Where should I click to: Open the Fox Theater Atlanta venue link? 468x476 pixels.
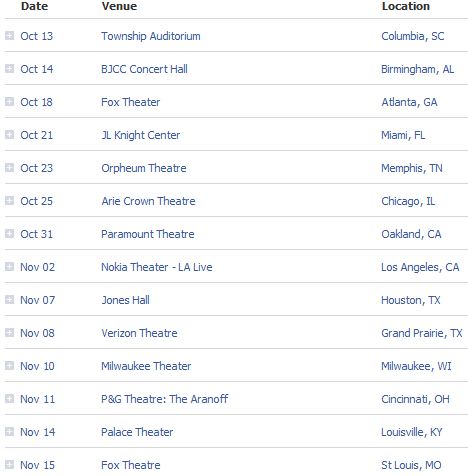coord(130,102)
